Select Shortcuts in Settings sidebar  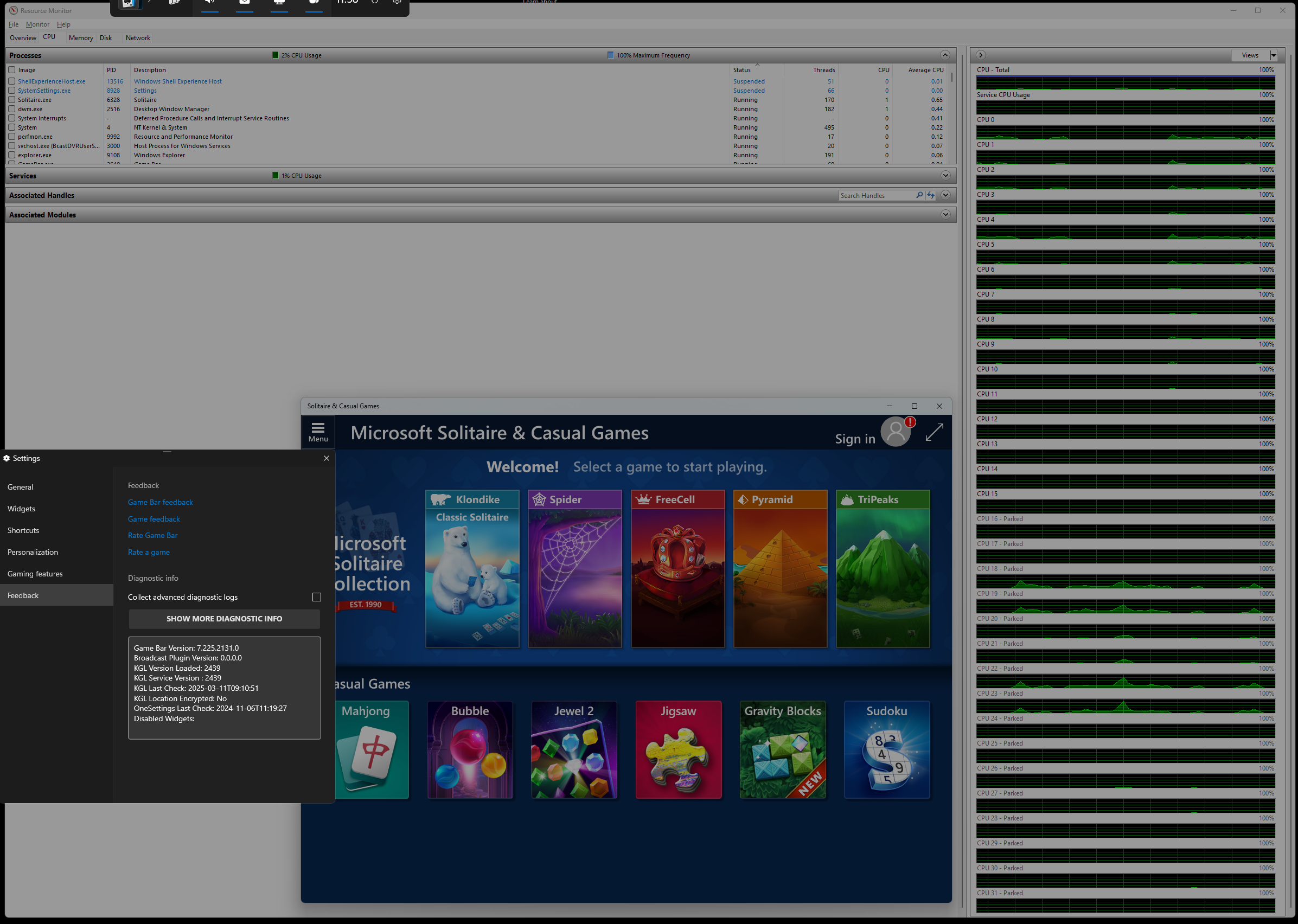(56, 530)
